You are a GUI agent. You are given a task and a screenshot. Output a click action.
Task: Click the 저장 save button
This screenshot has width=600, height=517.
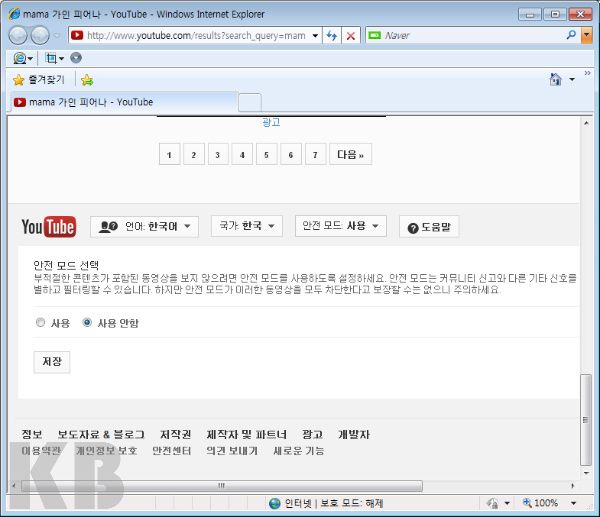(52, 362)
